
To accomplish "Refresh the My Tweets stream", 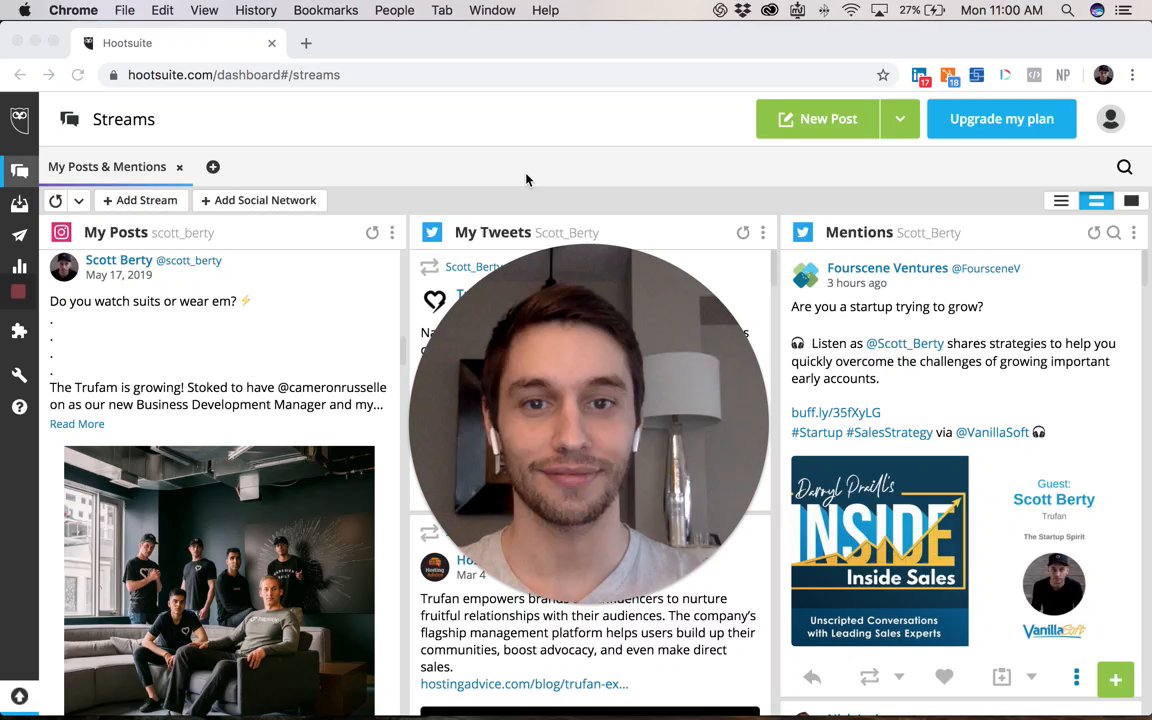I will [x=744, y=233].
